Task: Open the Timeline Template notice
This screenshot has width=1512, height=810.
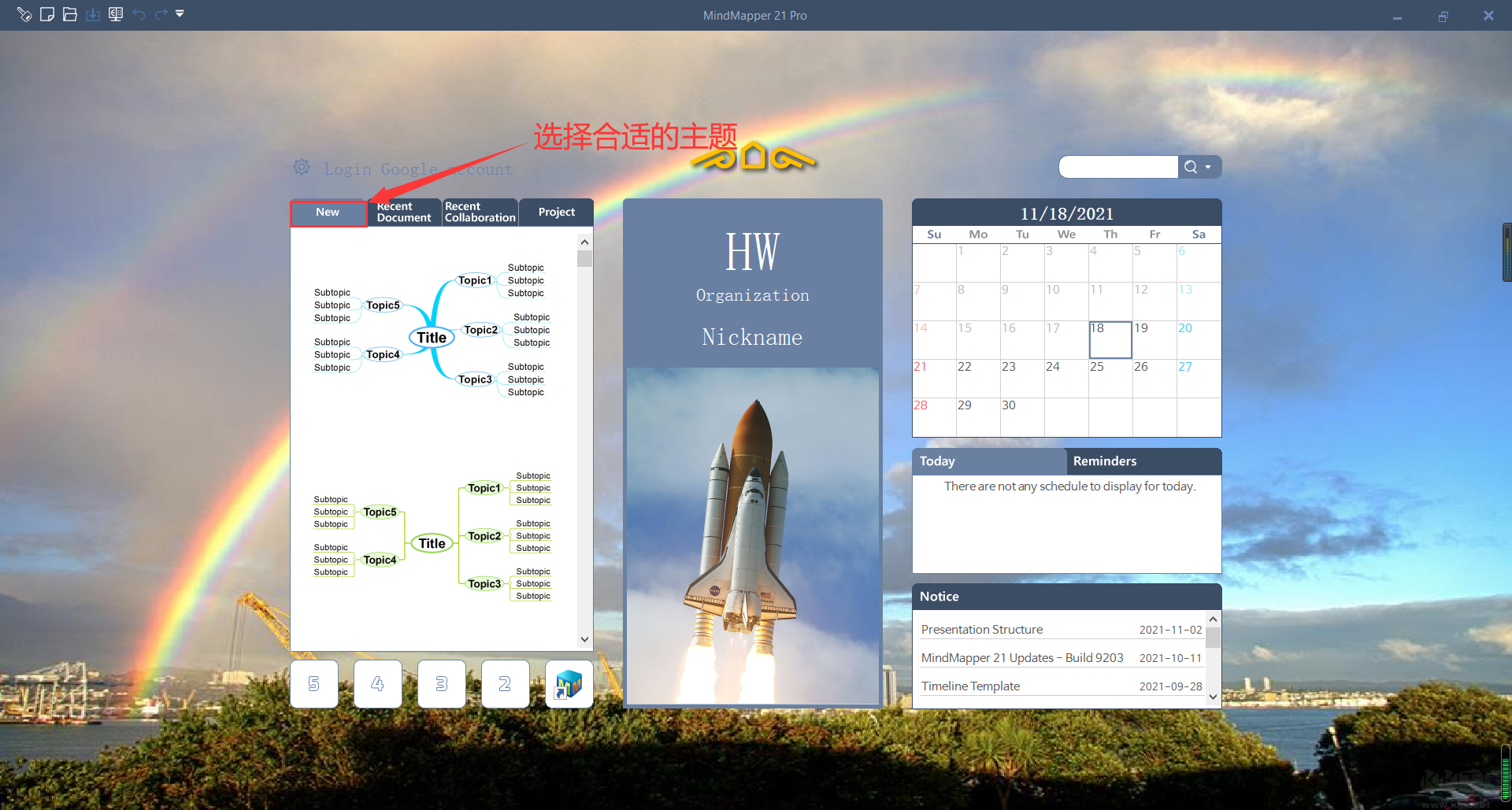Action: click(x=1062, y=686)
